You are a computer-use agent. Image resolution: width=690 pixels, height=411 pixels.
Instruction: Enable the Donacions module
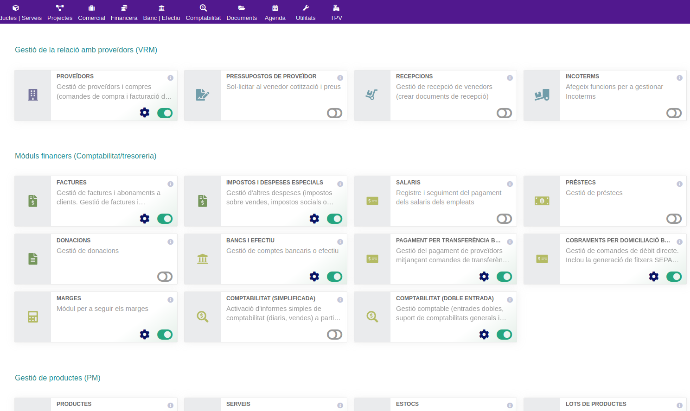165,277
